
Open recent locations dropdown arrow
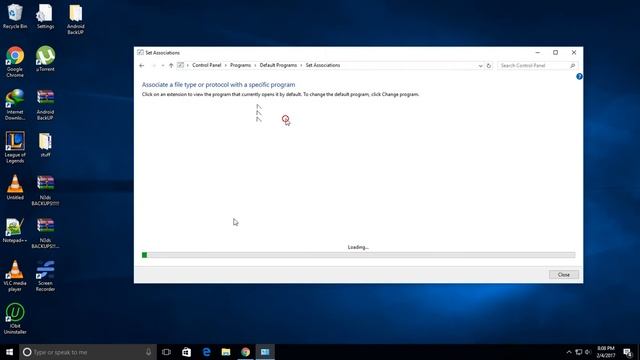pos(162,65)
